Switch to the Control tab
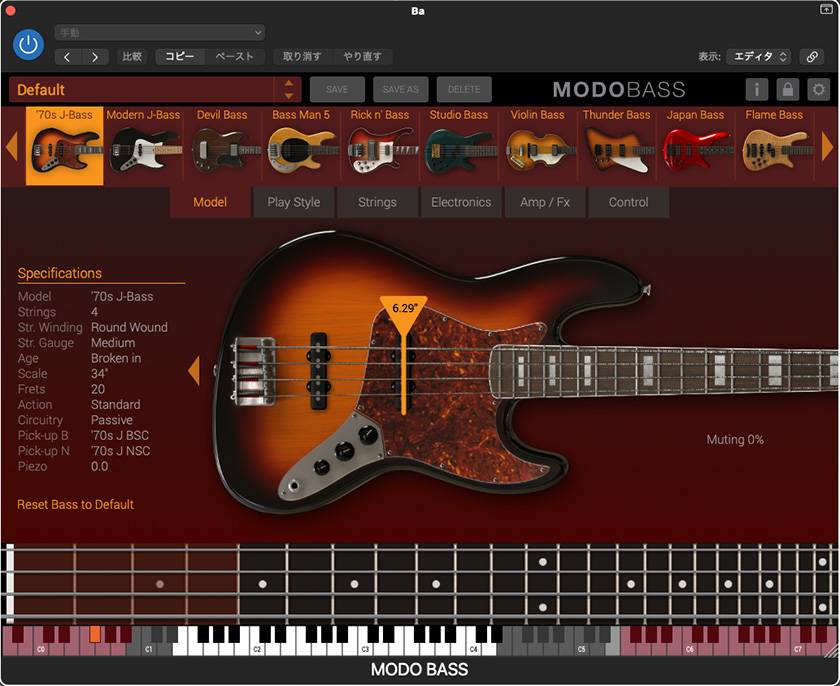 coord(628,202)
